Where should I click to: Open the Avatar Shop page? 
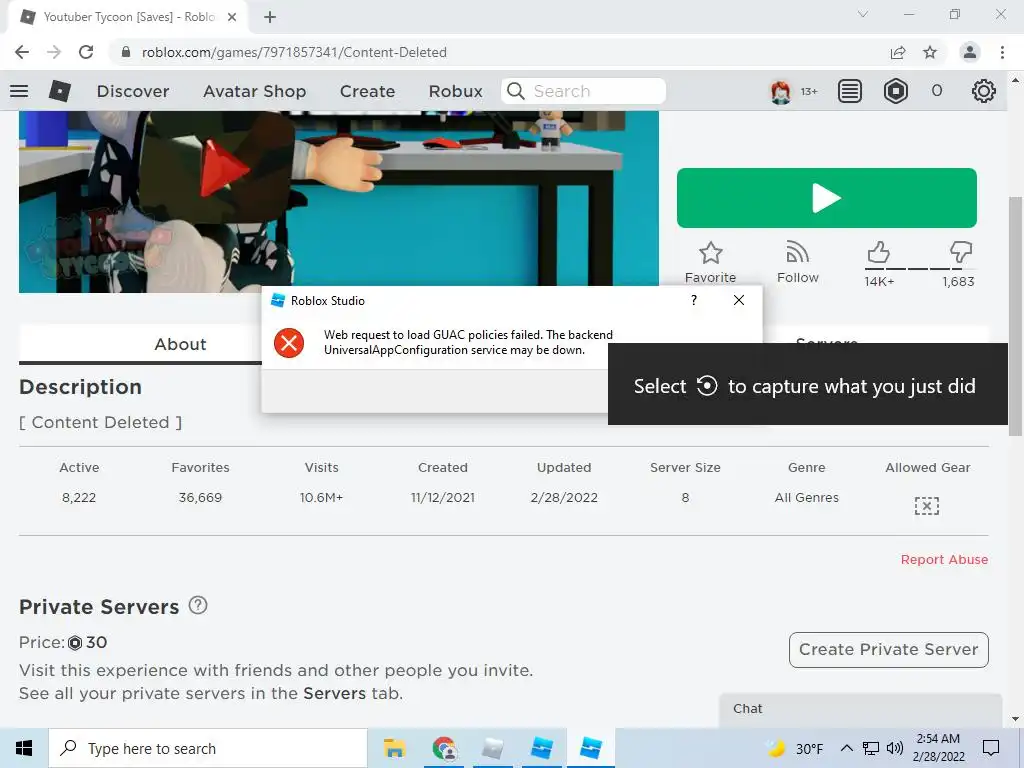click(255, 91)
